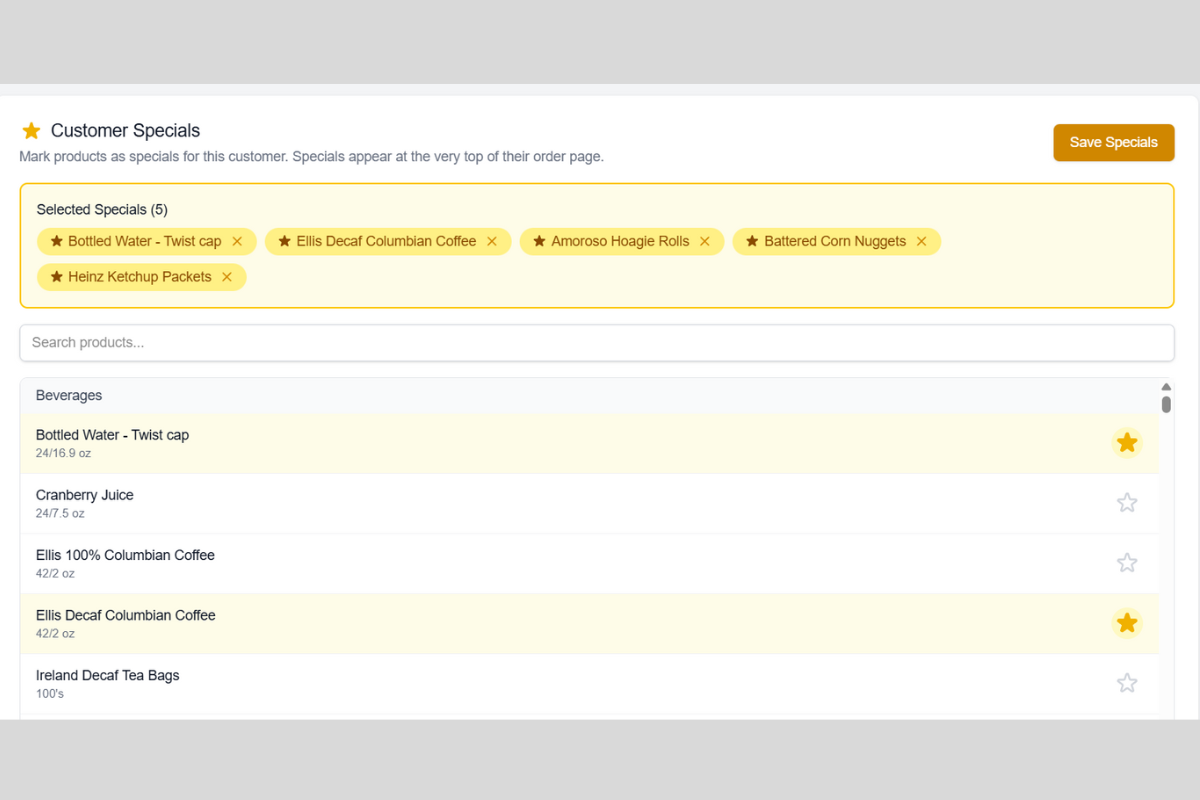Remove Amoroso Hoagie Rolls from specials

[x=705, y=241]
